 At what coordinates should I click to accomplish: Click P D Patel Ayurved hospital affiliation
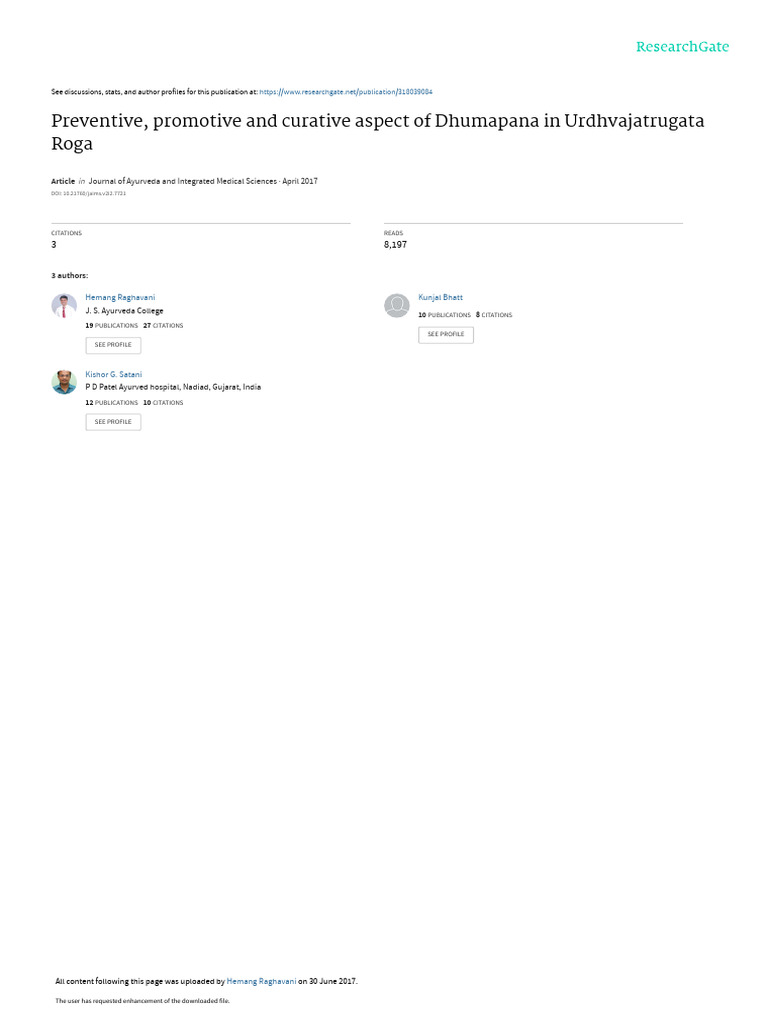click(x=173, y=387)
